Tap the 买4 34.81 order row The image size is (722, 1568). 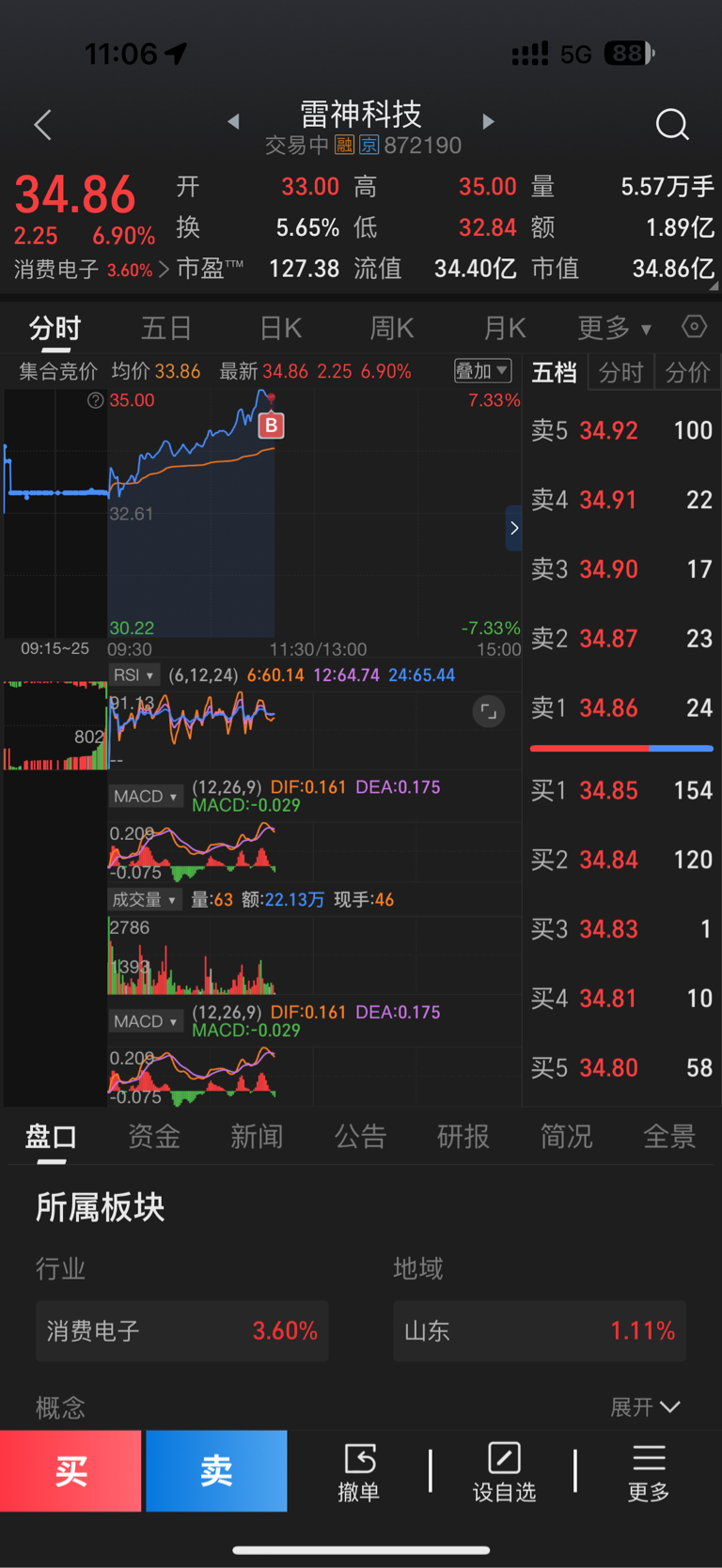(x=621, y=998)
